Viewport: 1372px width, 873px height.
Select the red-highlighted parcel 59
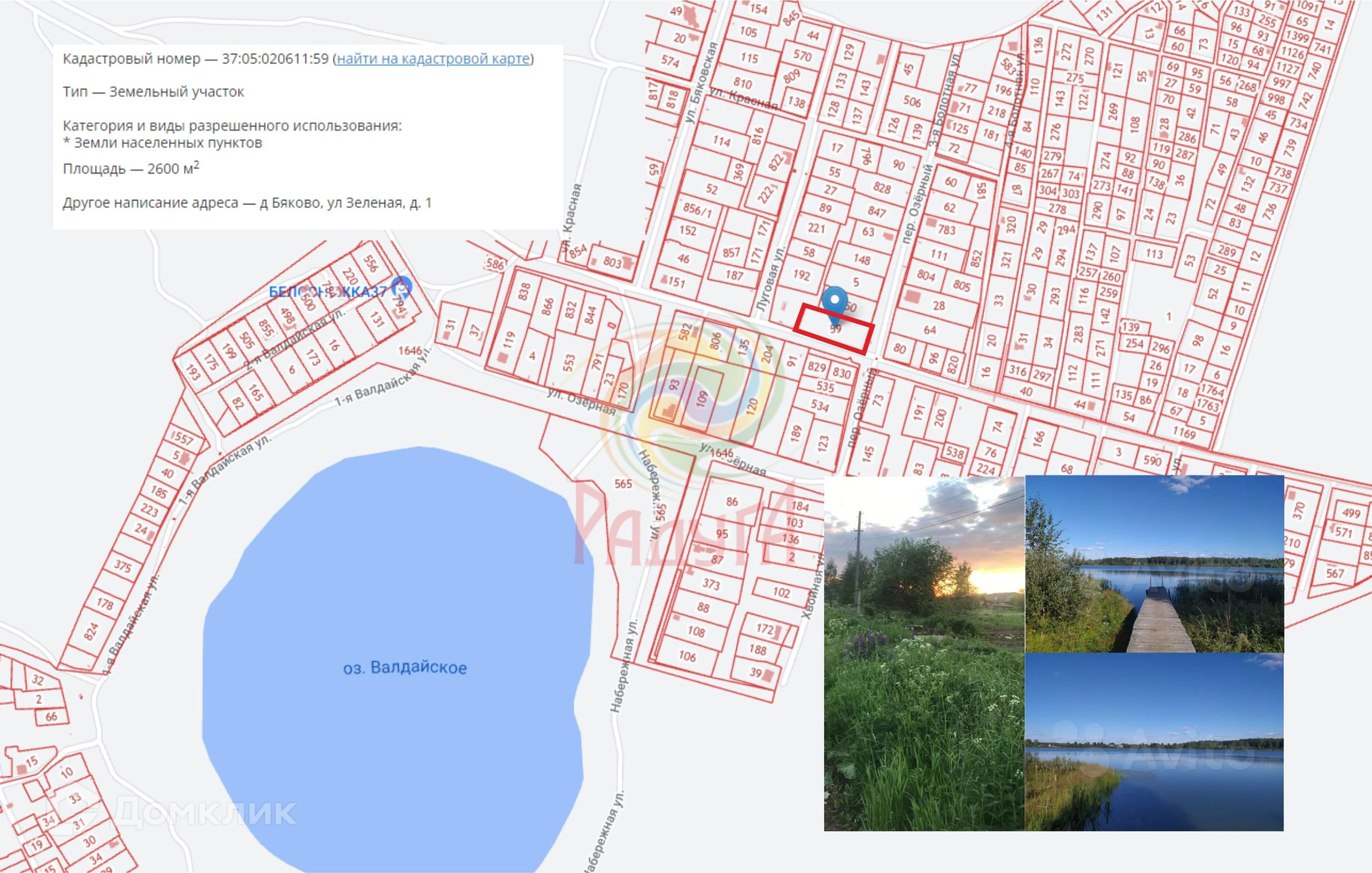pyautogui.click(x=834, y=329)
